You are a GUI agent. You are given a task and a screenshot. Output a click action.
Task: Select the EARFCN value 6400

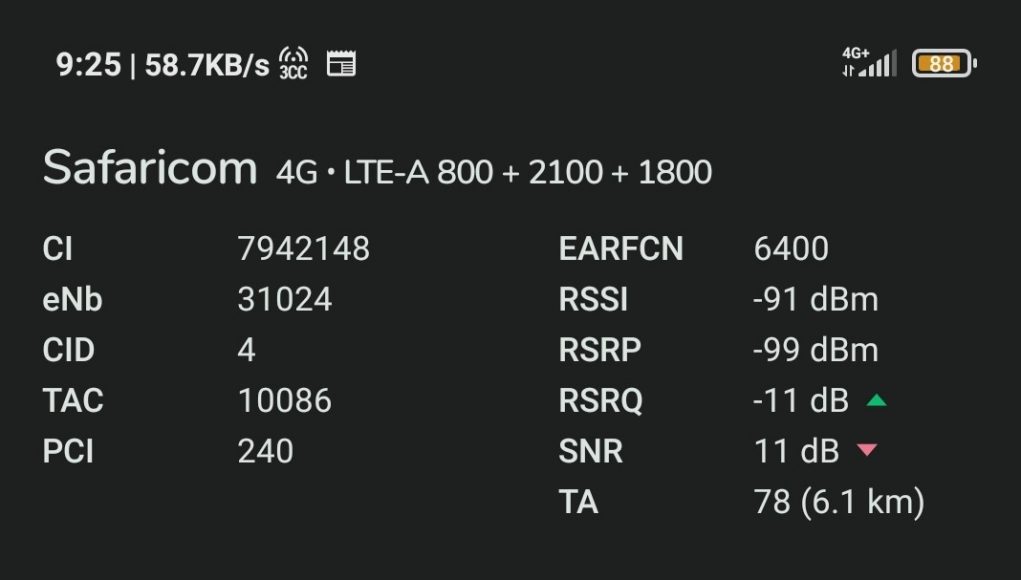[x=791, y=249]
